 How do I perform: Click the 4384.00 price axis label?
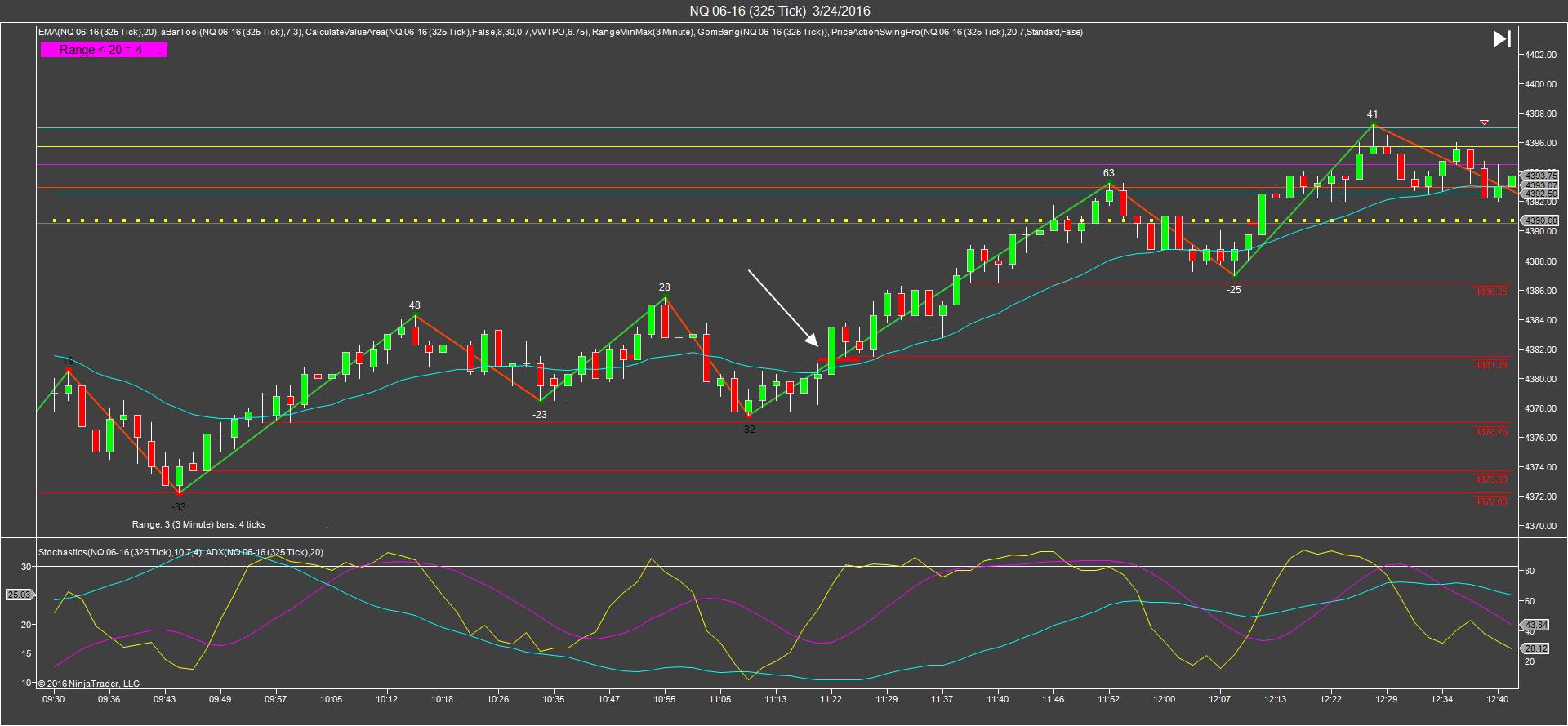(1539, 320)
